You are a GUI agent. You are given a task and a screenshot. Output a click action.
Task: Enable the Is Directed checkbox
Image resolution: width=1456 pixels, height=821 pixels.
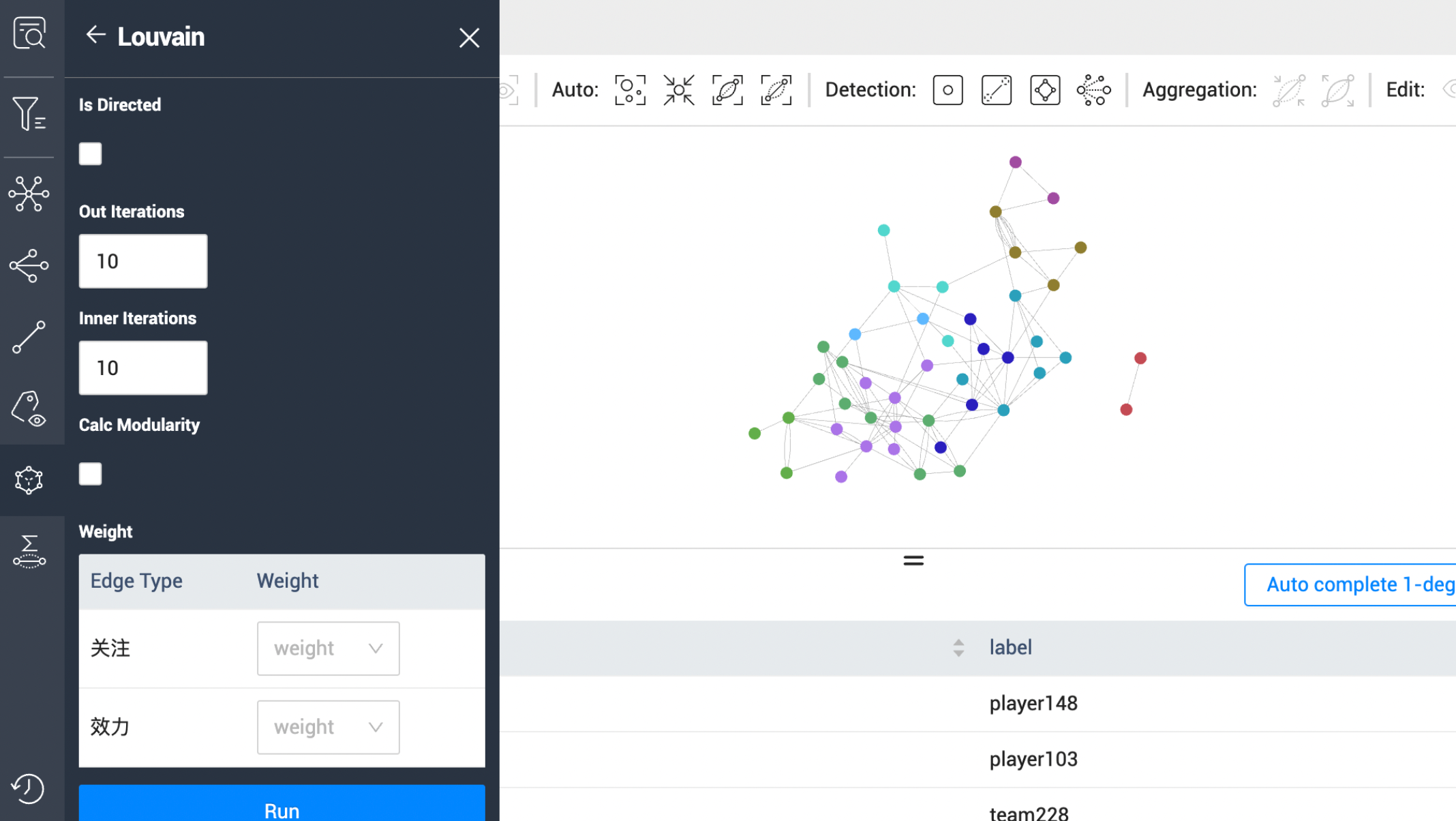(x=90, y=153)
